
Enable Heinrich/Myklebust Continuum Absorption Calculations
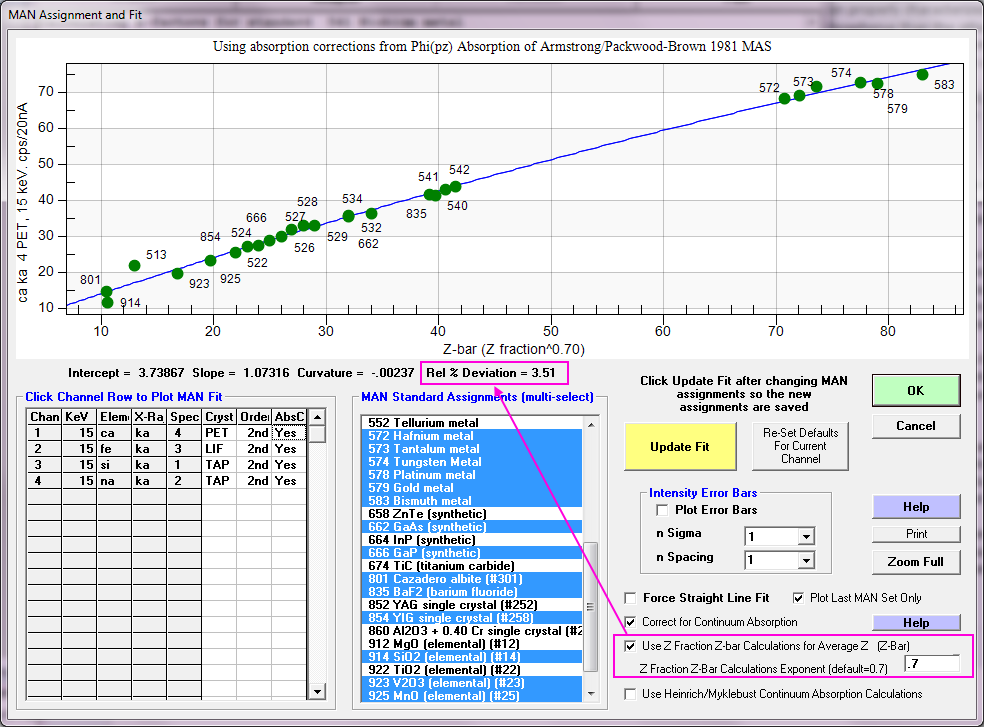pos(630,694)
